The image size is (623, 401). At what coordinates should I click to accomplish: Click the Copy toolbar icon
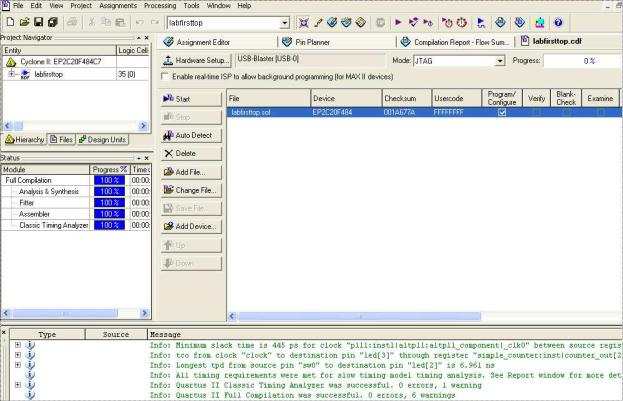[106, 22]
